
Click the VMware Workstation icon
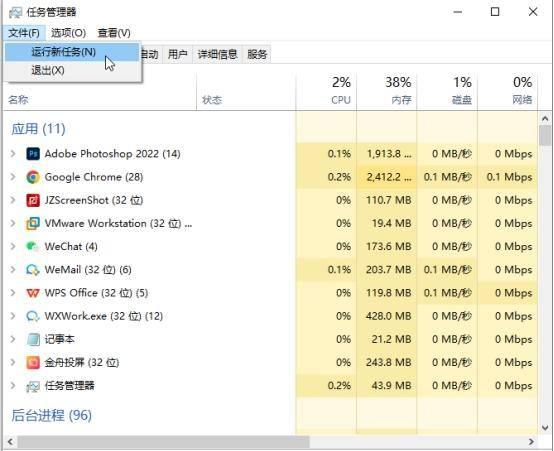[33, 223]
